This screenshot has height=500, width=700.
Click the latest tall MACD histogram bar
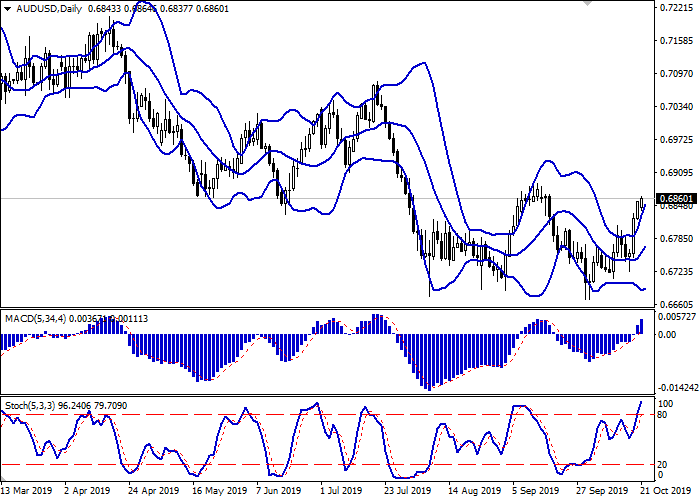(x=641, y=326)
